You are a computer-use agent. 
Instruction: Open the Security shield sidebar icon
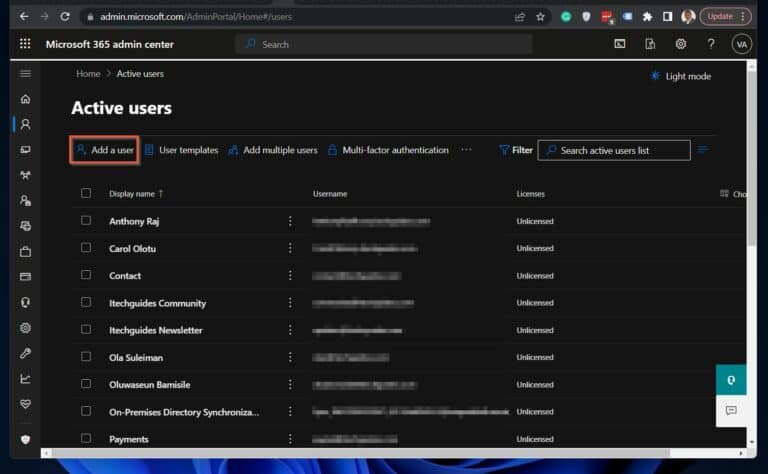point(25,440)
